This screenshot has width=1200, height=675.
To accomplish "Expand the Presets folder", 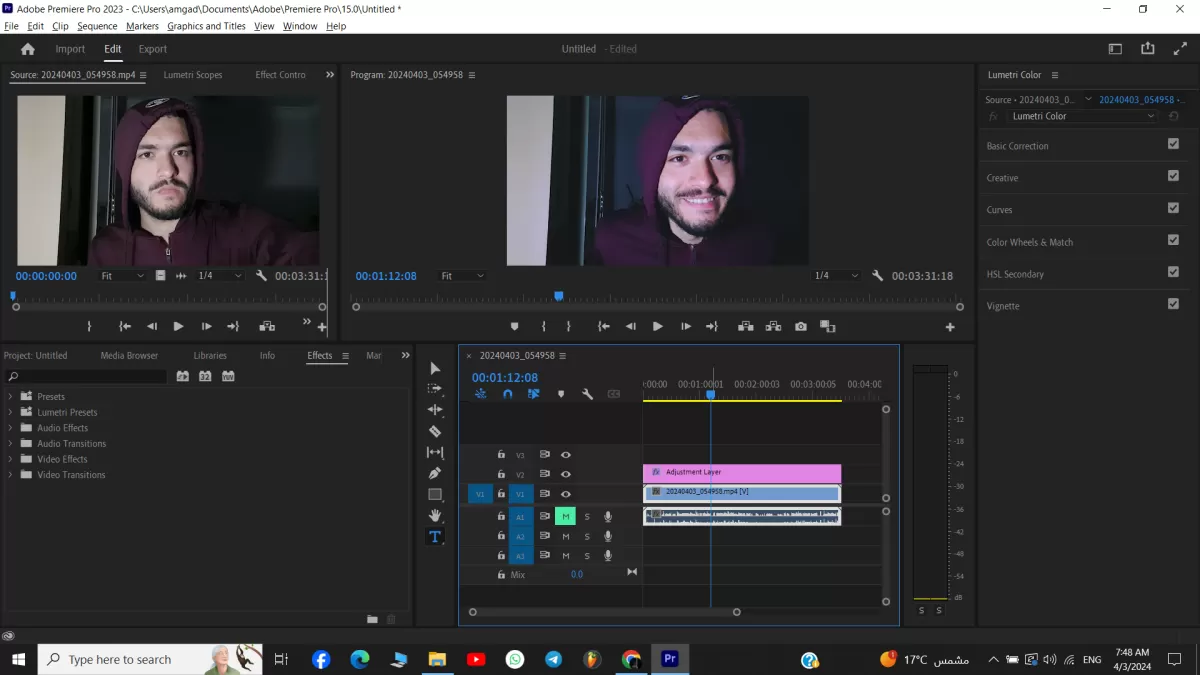I will [11, 397].
